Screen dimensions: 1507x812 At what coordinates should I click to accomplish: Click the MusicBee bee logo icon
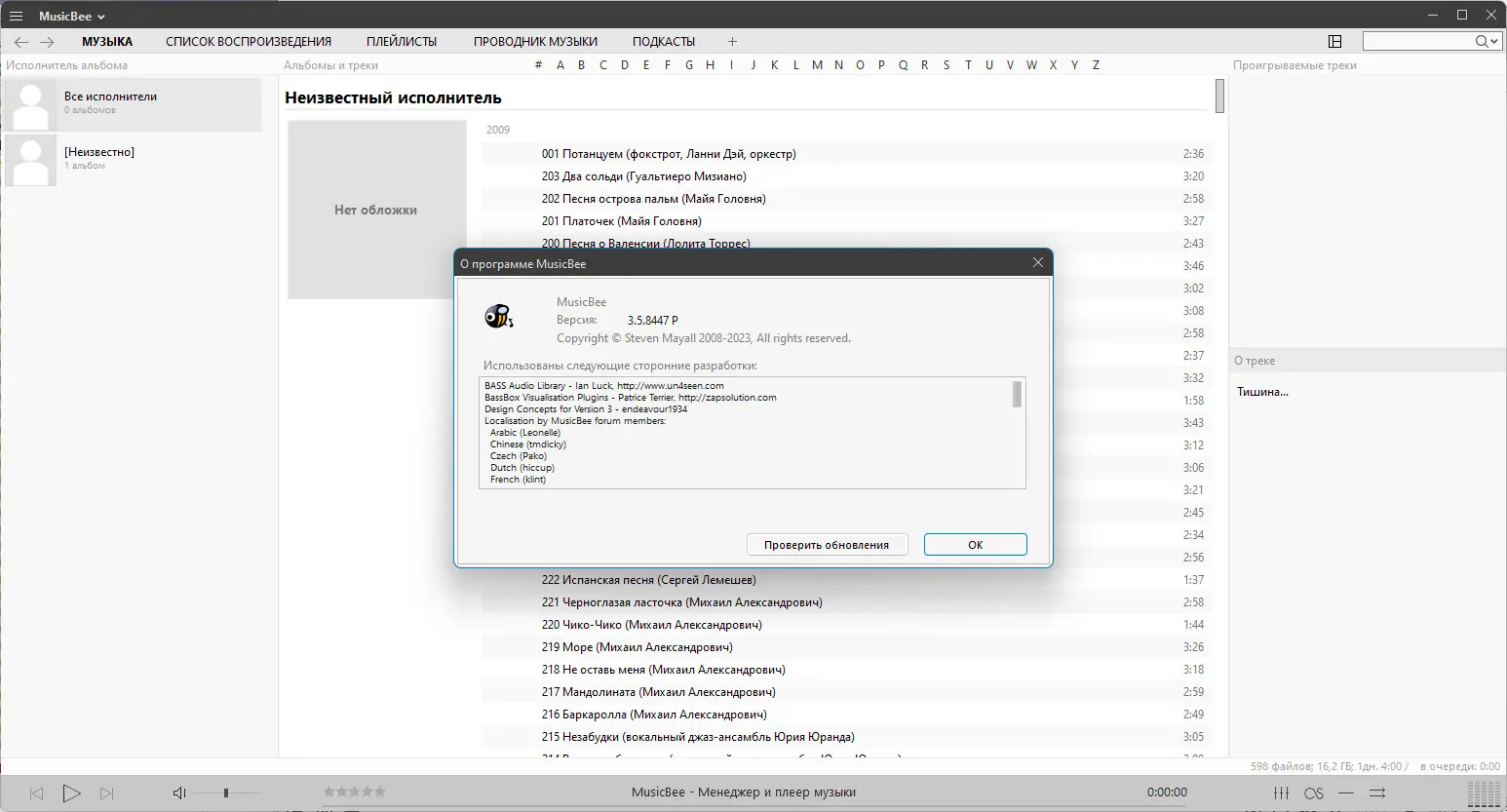pos(498,316)
